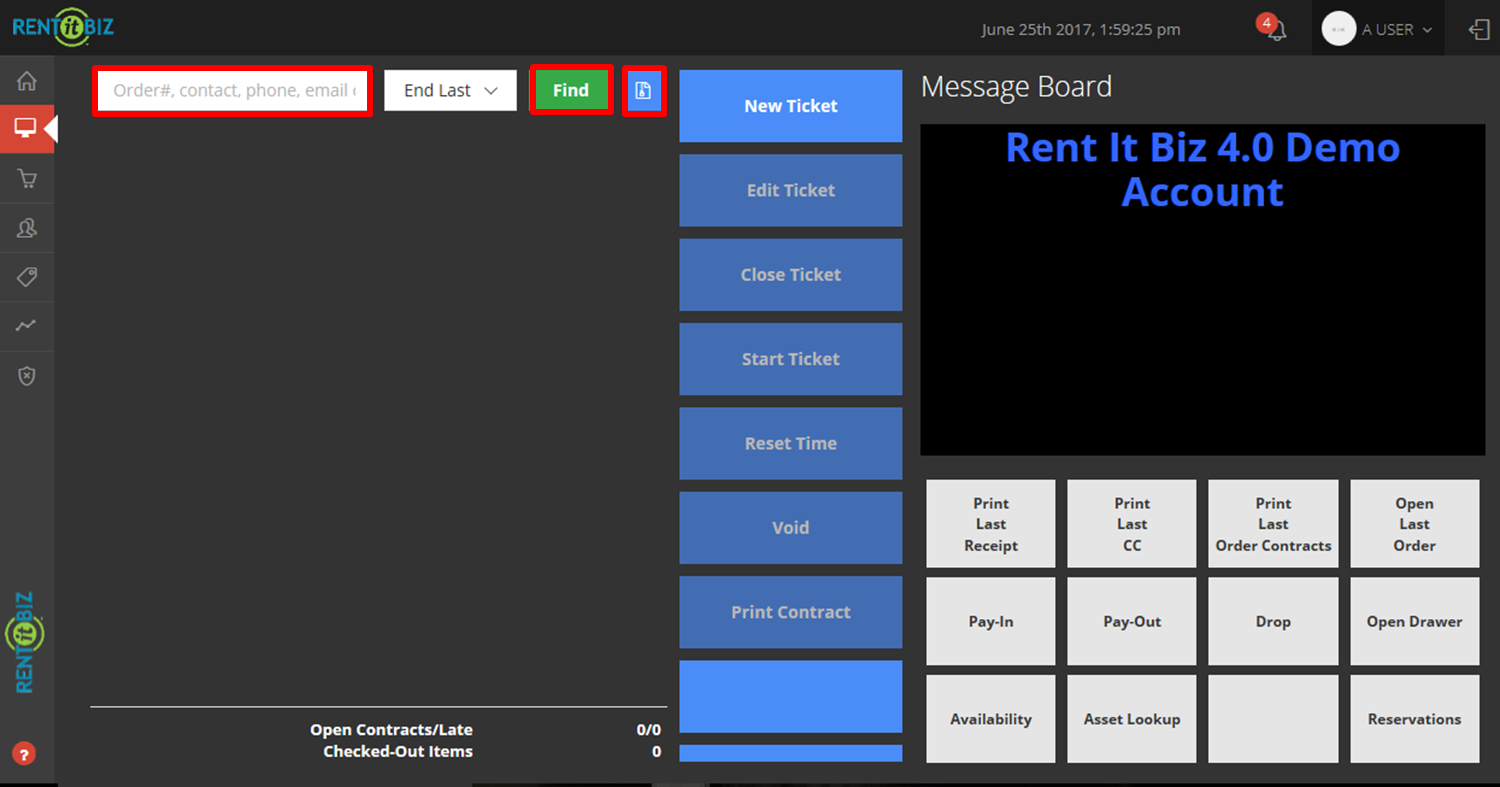Viewport: 1500px width, 787px height.
Task: Click the New Ticket button
Action: pyautogui.click(x=791, y=106)
